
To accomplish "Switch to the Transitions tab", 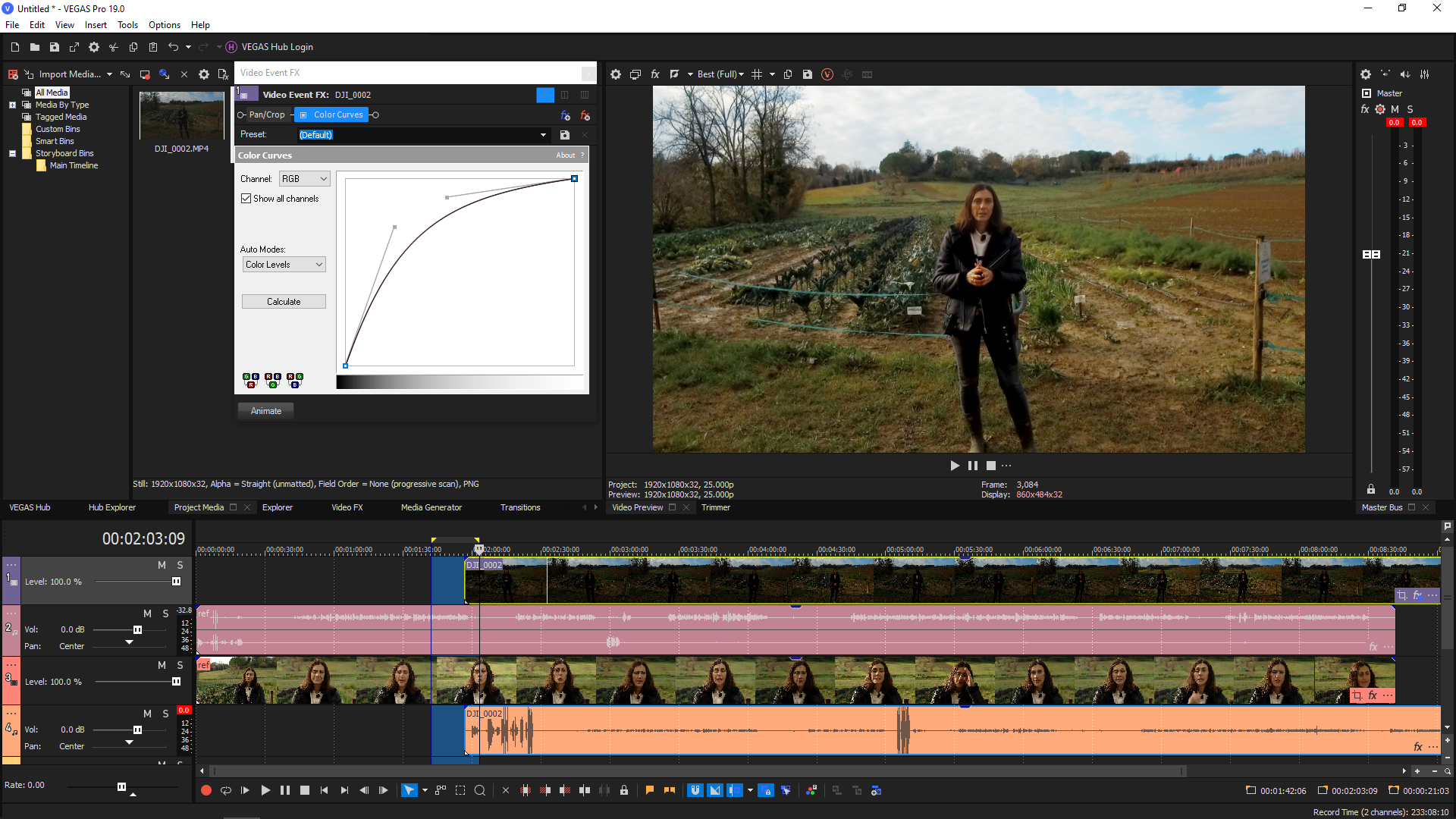I will point(520,507).
